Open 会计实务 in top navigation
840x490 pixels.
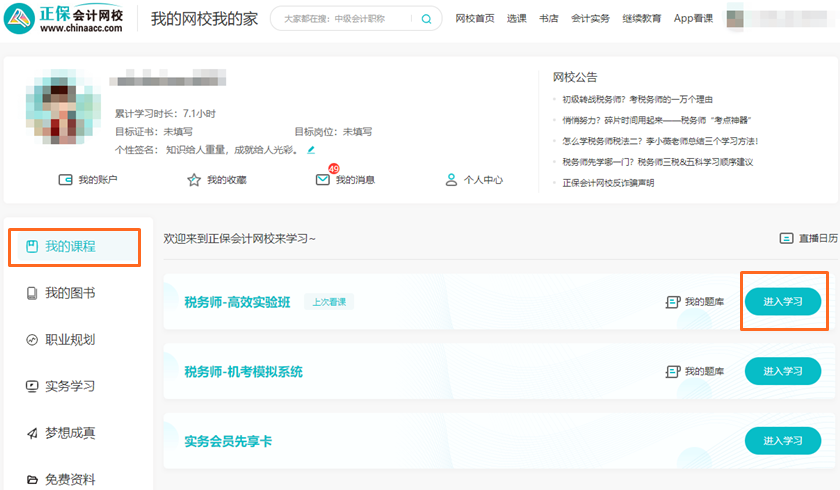point(590,19)
